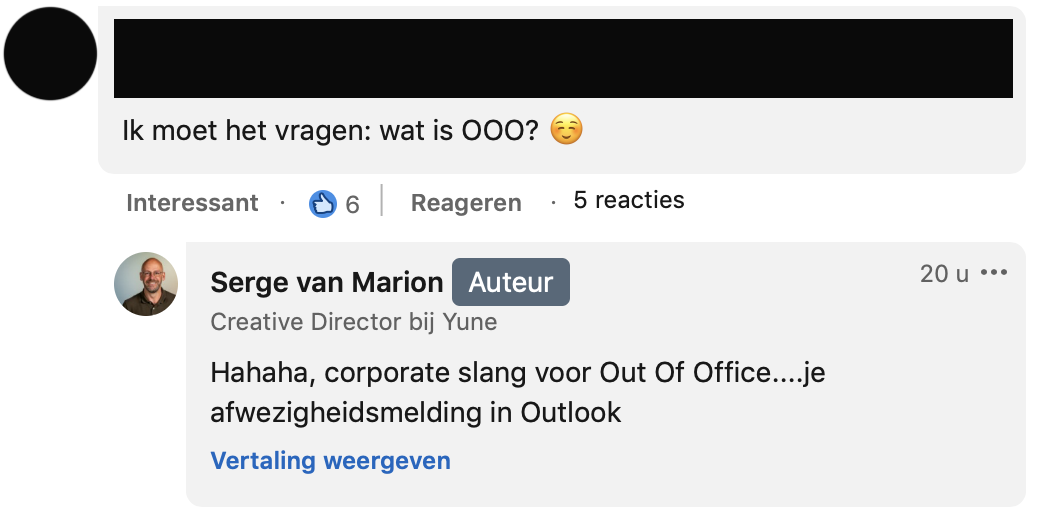Click "Reageren" to reply to comment

tap(466, 203)
